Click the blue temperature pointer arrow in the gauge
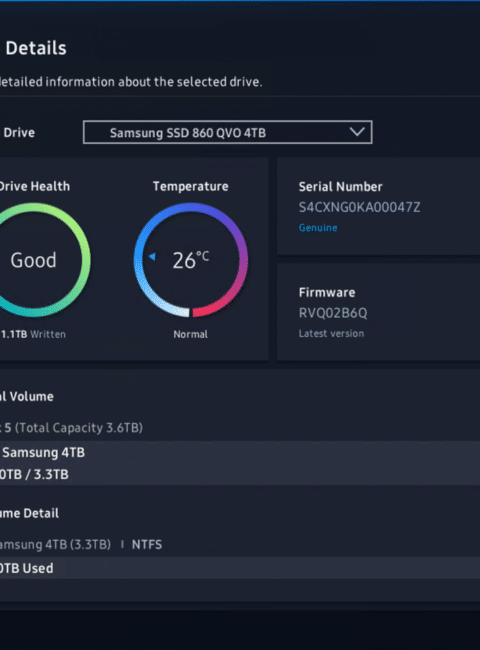Screen dimensions: 480x650 point(152,257)
